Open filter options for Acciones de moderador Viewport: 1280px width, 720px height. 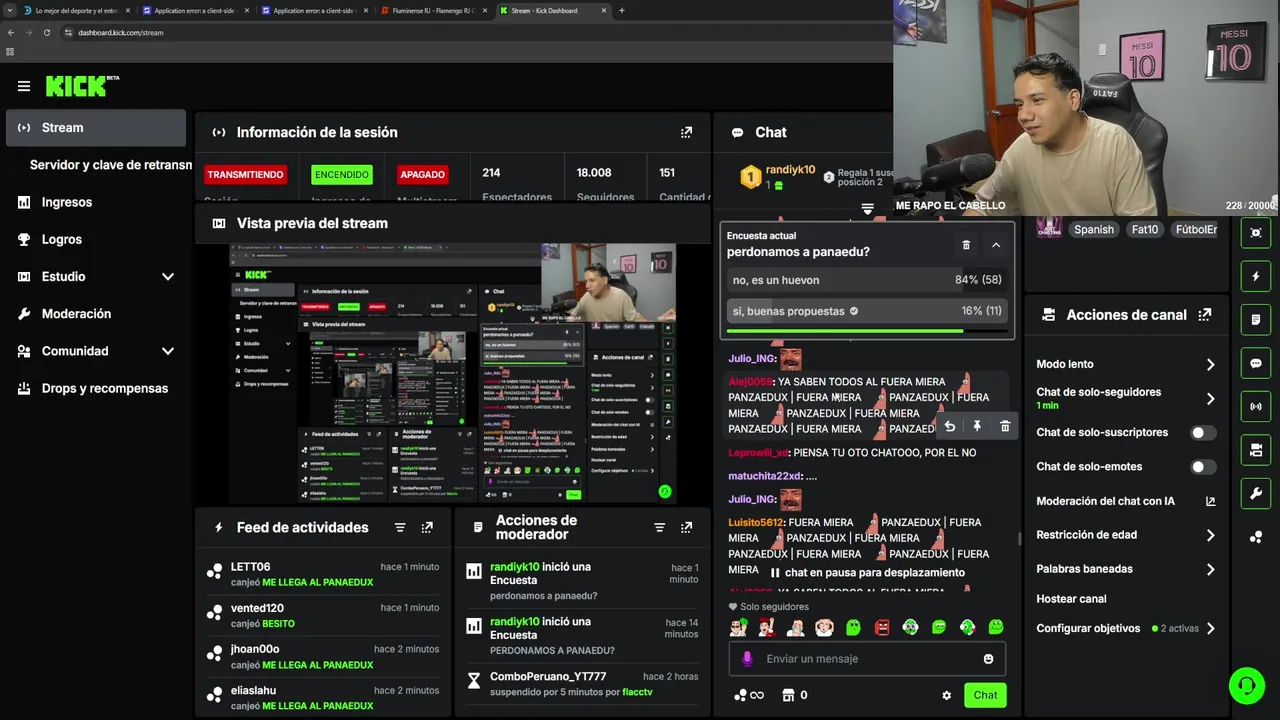(x=659, y=527)
